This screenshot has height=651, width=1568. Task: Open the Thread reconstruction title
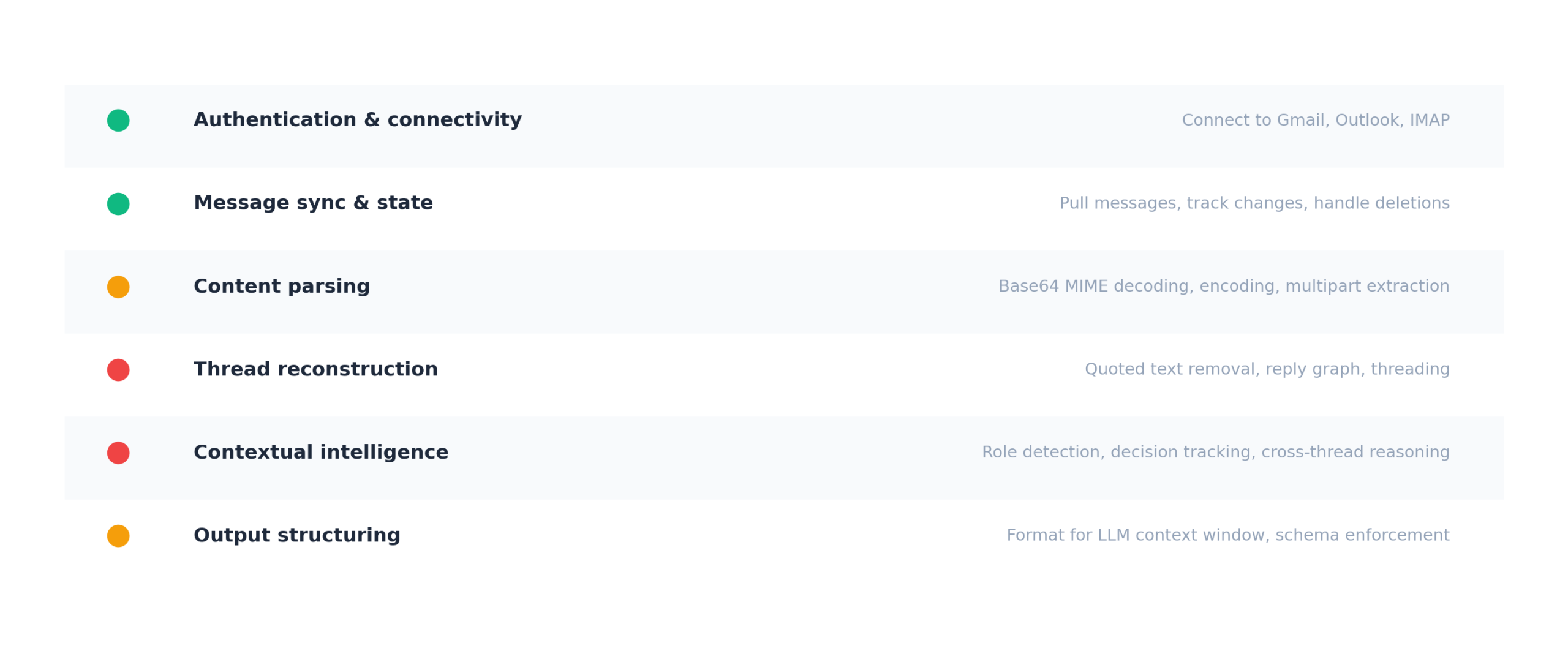[315, 369]
